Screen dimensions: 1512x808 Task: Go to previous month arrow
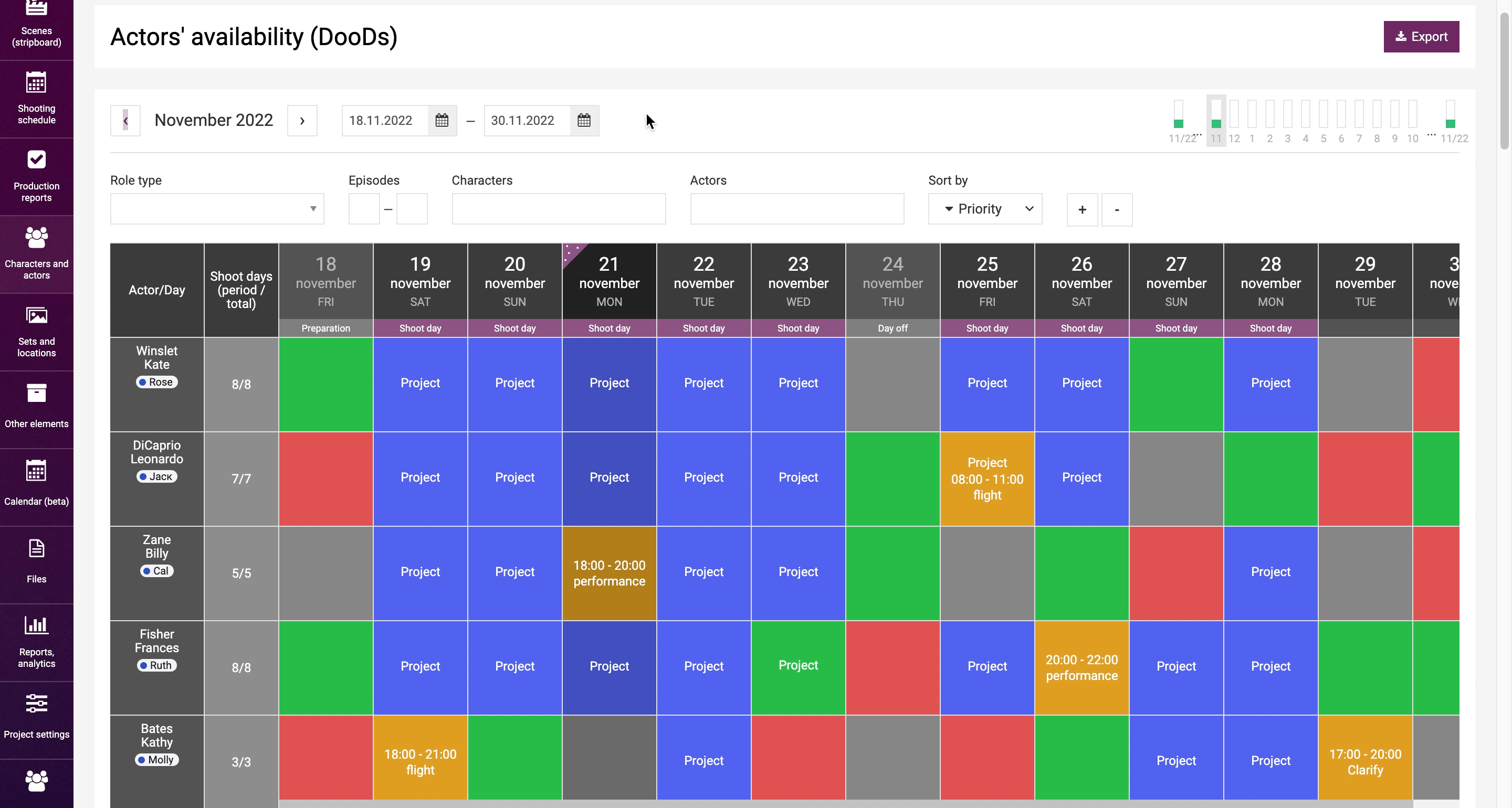coord(125,121)
